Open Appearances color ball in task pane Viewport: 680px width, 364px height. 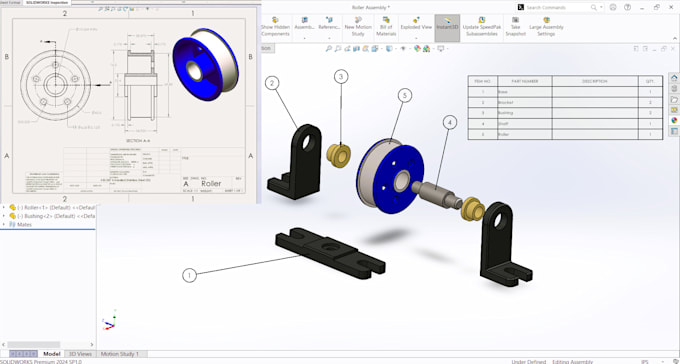[674, 120]
